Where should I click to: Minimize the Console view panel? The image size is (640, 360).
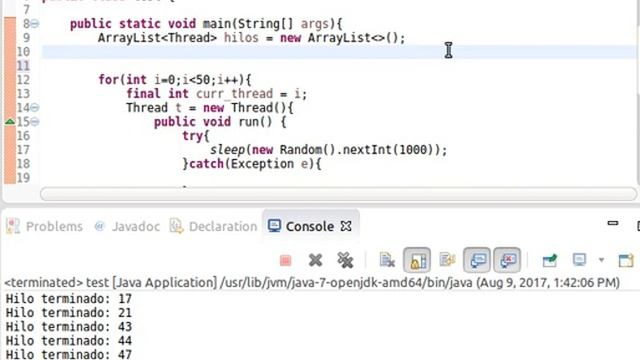click(x=613, y=223)
